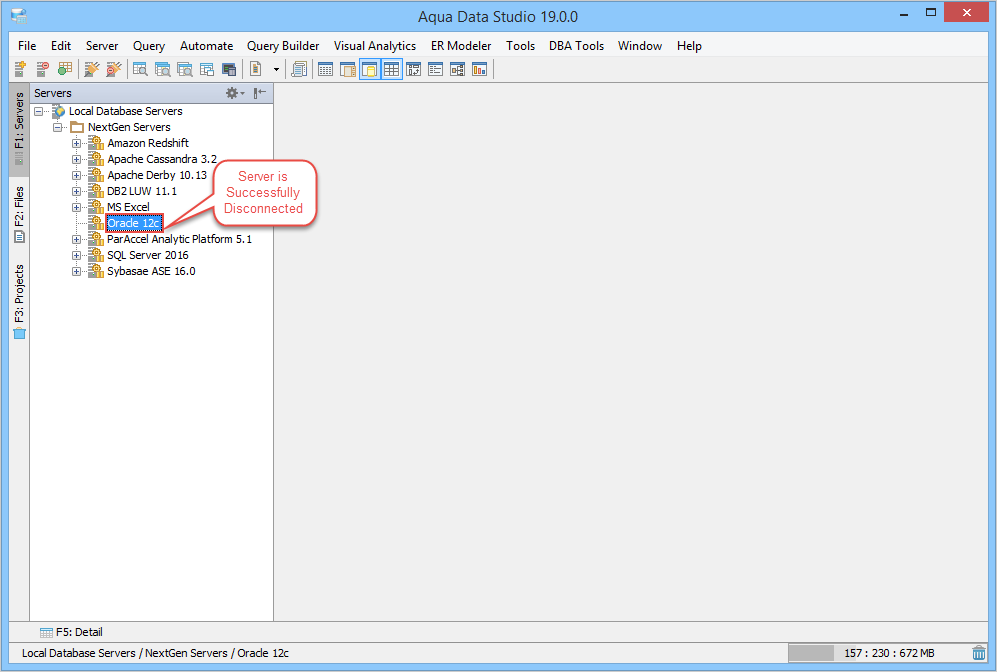This screenshot has width=997, height=672.
Task: Open the dark terminal shell toolbar icon
Action: [229, 69]
